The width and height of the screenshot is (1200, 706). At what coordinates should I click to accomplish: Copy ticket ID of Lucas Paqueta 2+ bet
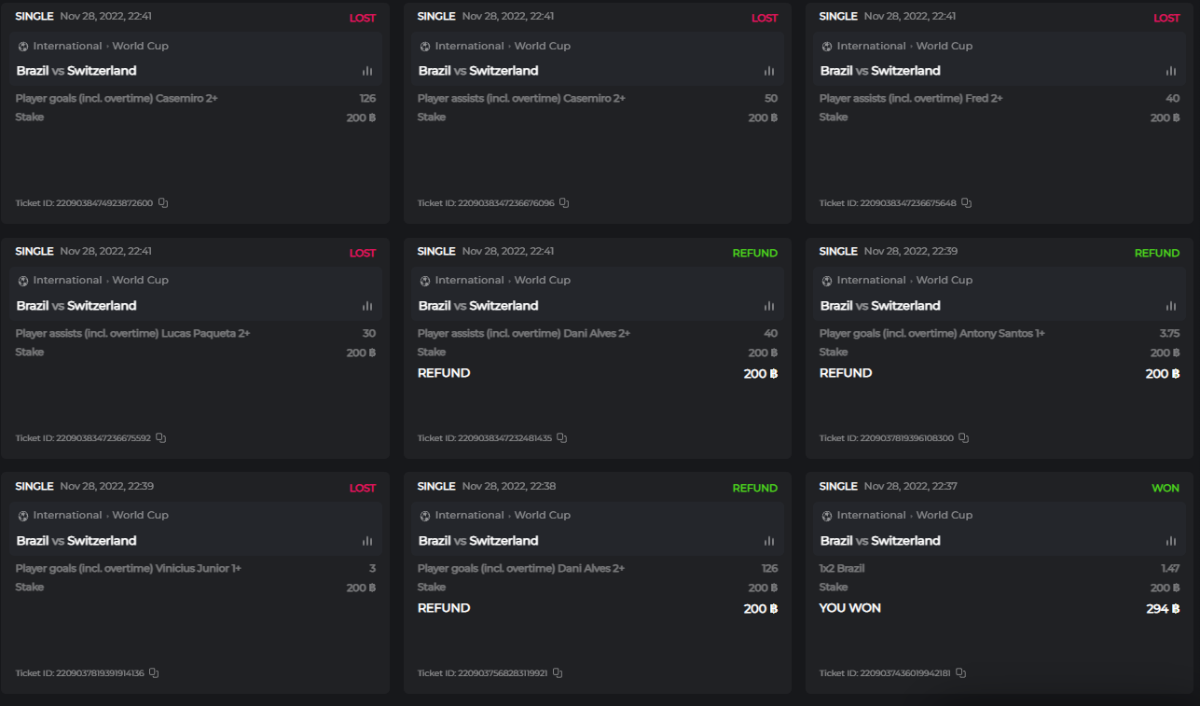pos(161,438)
